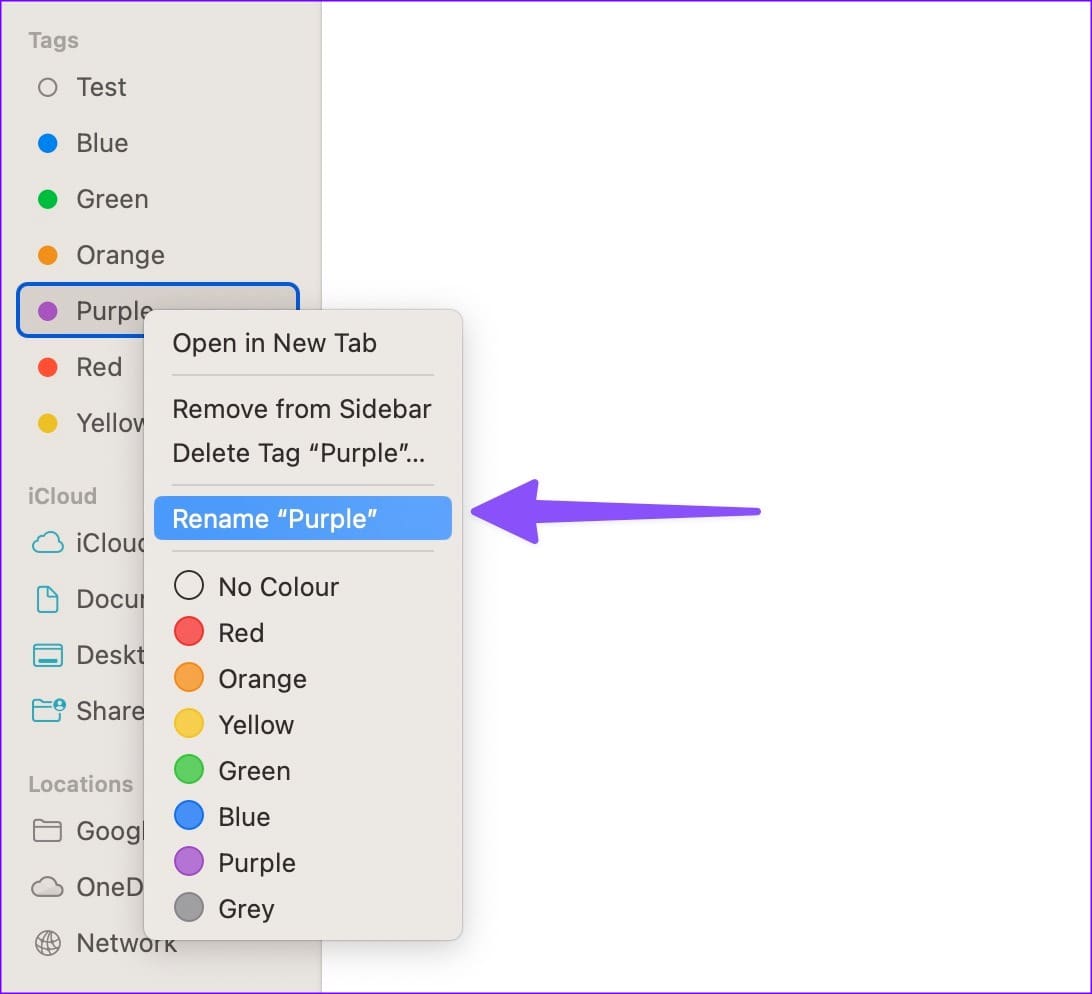The image size is (1092, 994).
Task: Choose Rename "Purple" from context menu
Action: click(x=303, y=518)
